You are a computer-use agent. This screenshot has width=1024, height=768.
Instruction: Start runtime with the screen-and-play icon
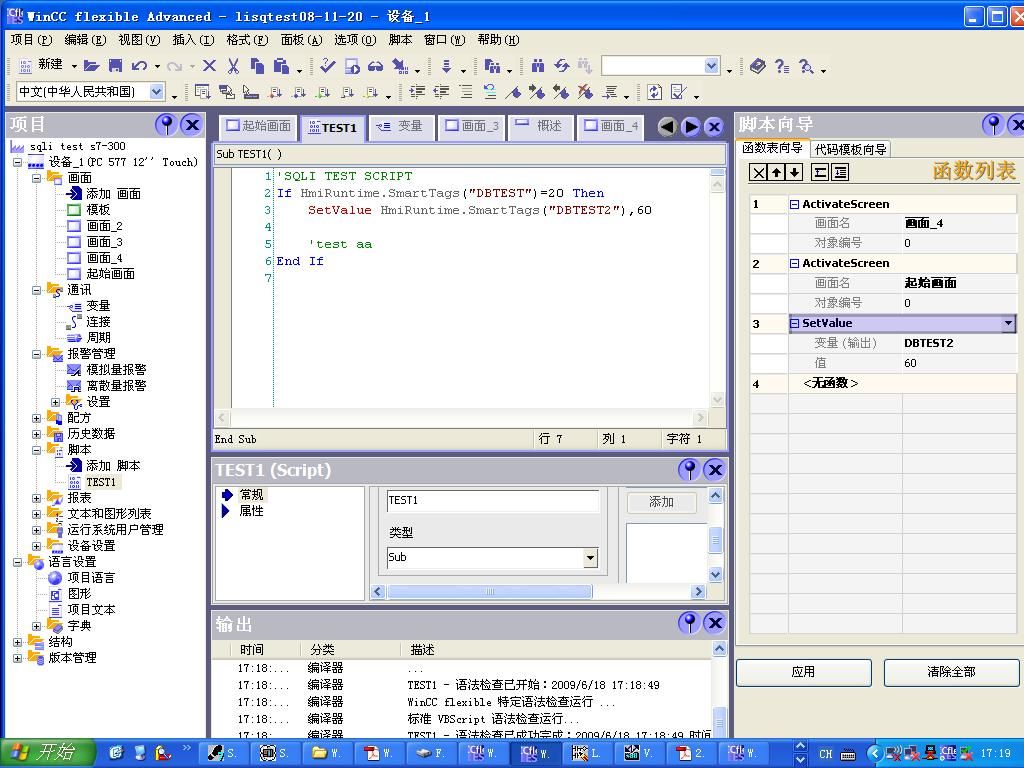pos(352,66)
